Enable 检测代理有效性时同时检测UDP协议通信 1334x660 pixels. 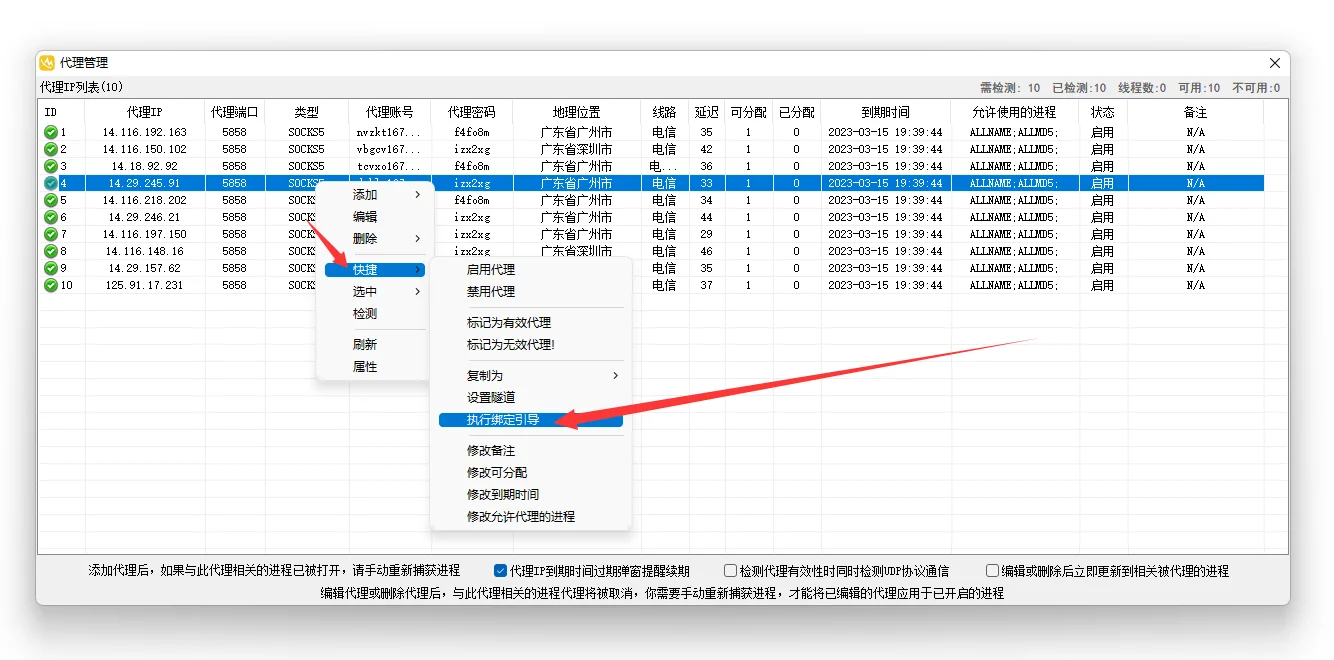point(730,570)
